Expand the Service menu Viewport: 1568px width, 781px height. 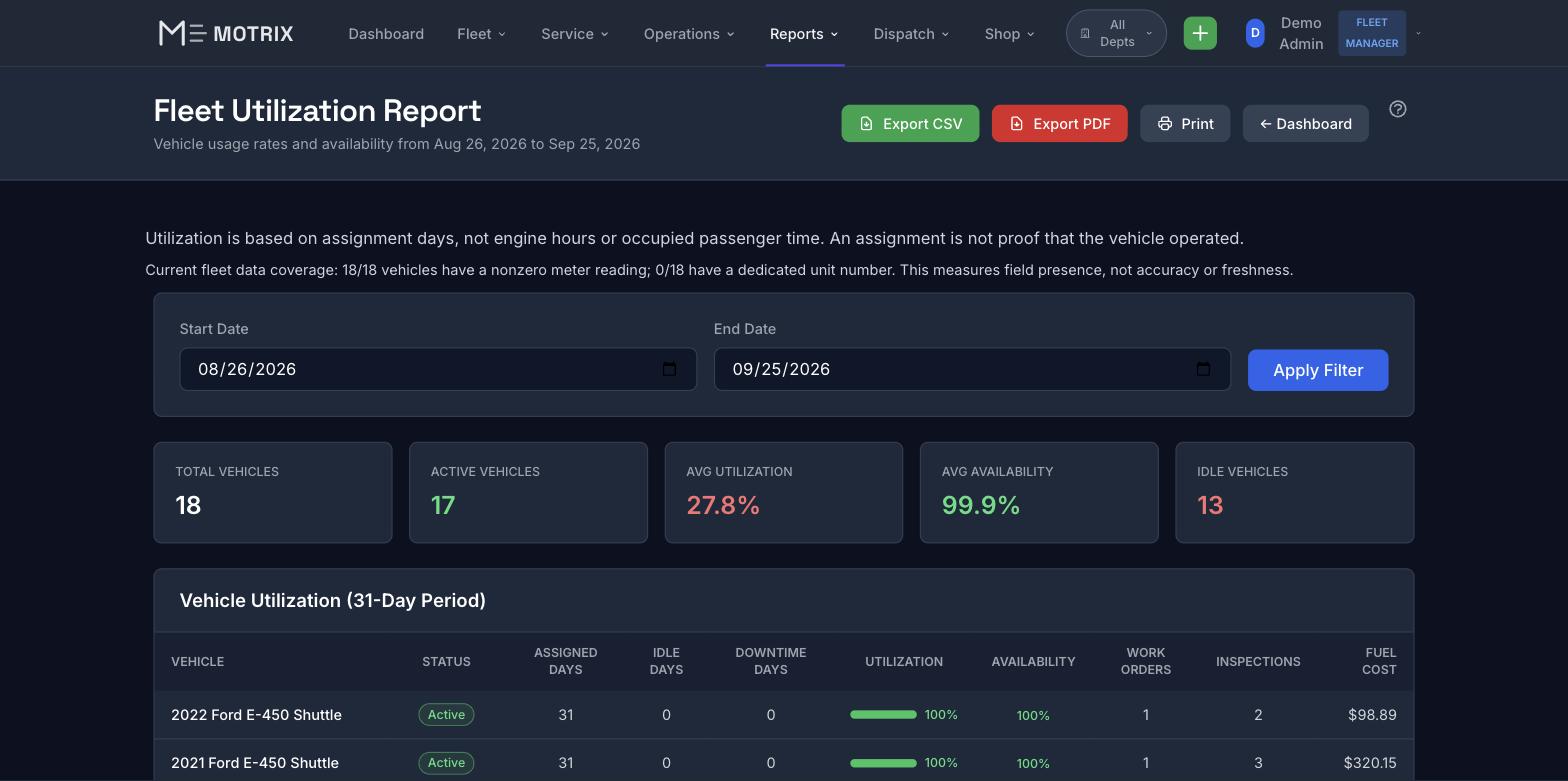(x=575, y=33)
